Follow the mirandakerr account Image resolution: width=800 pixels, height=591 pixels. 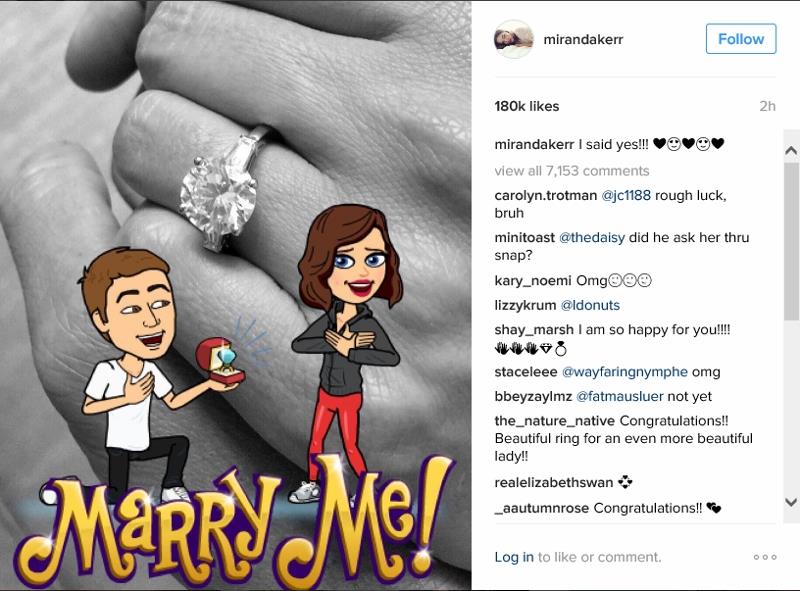[741, 39]
